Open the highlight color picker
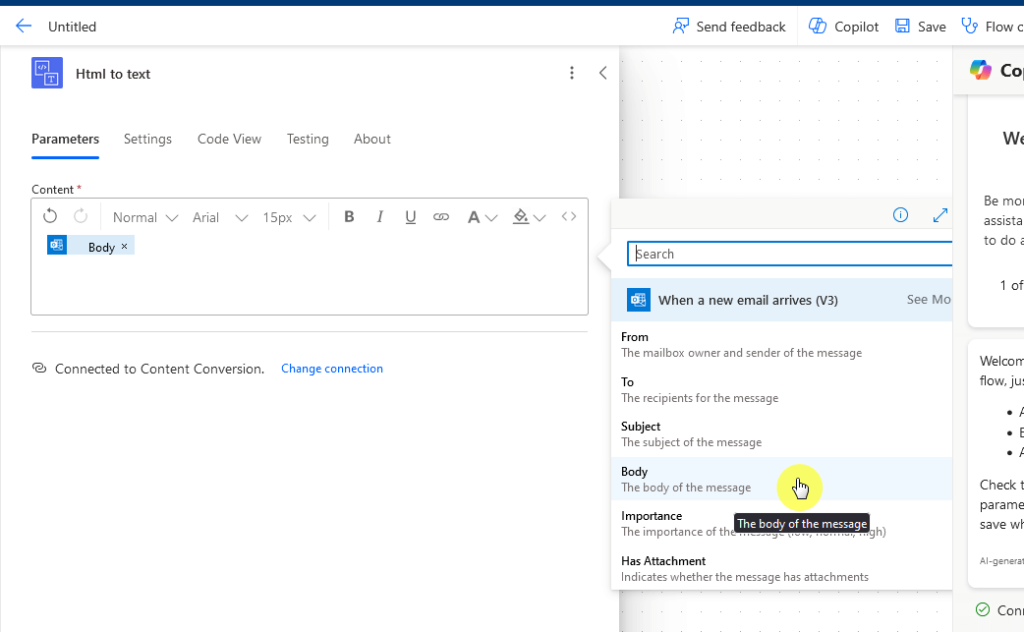The height and width of the screenshot is (632, 1024). (x=529, y=217)
